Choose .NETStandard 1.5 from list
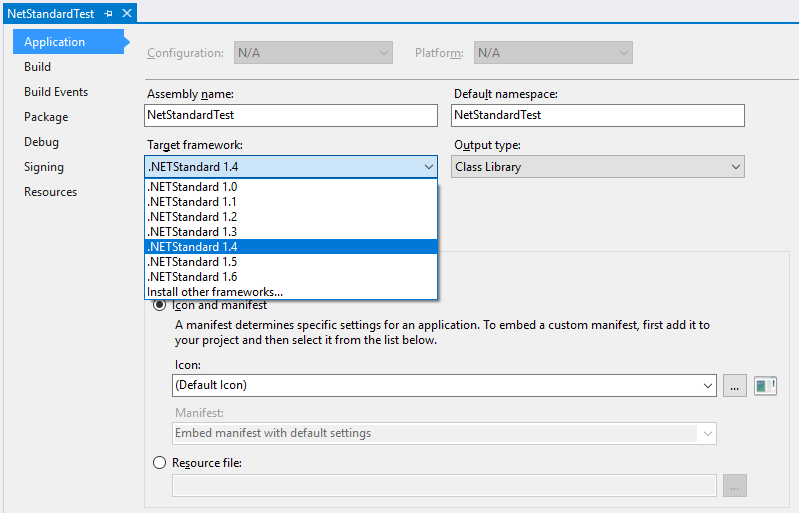Image resolution: width=799 pixels, height=513 pixels. pos(291,262)
